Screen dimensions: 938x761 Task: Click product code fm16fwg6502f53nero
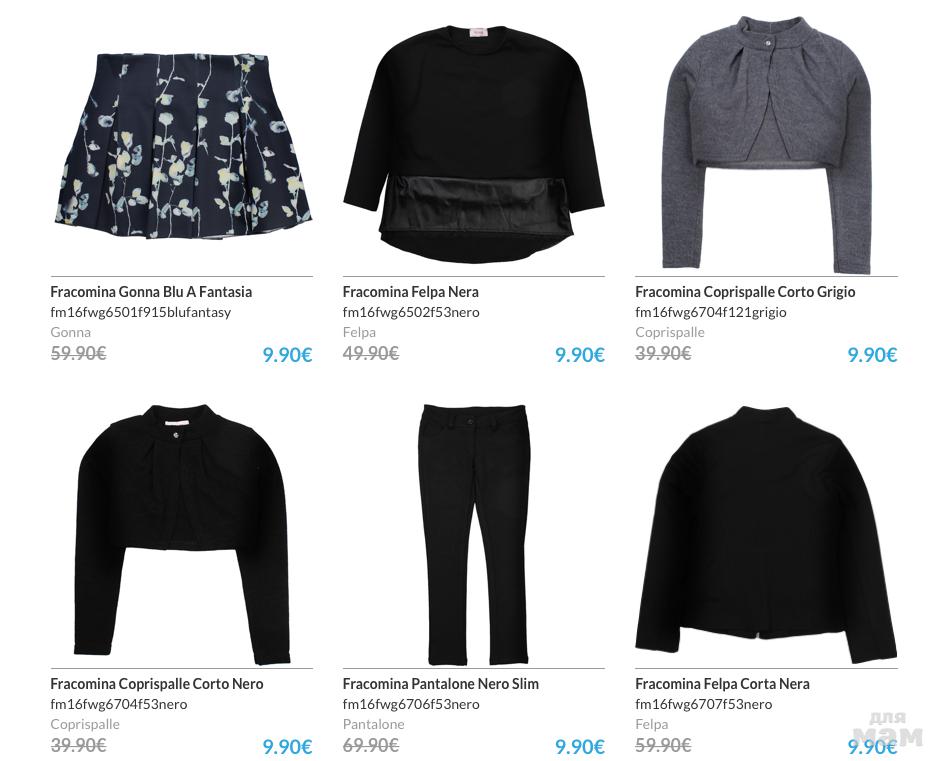pos(411,312)
